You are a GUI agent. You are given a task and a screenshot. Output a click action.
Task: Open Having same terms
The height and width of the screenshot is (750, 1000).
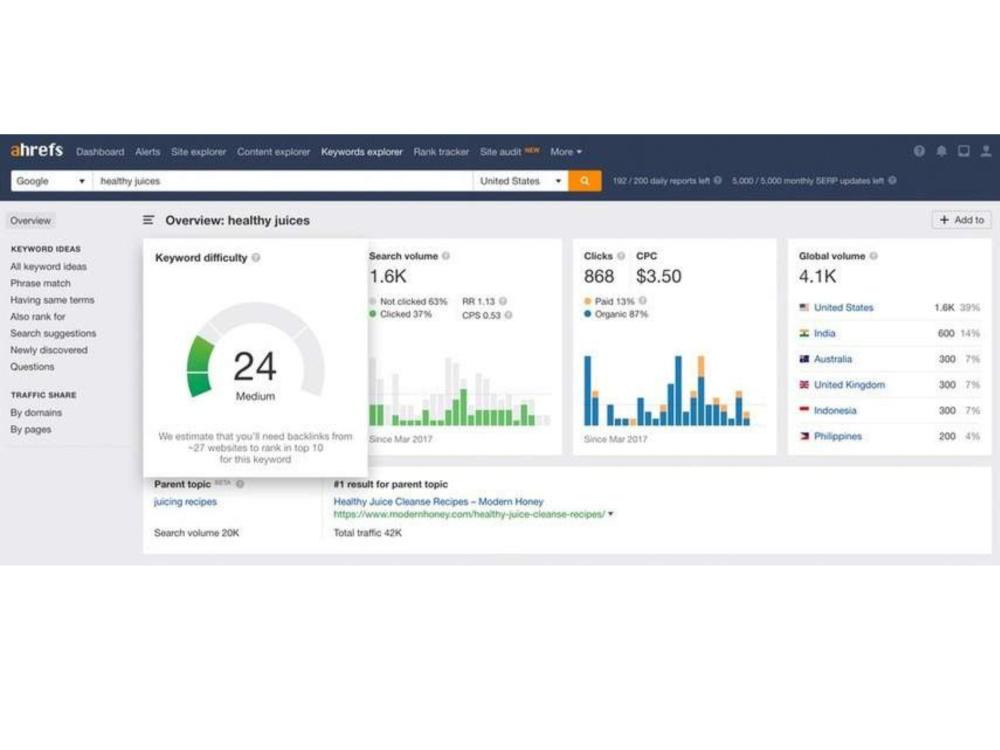tap(52, 300)
